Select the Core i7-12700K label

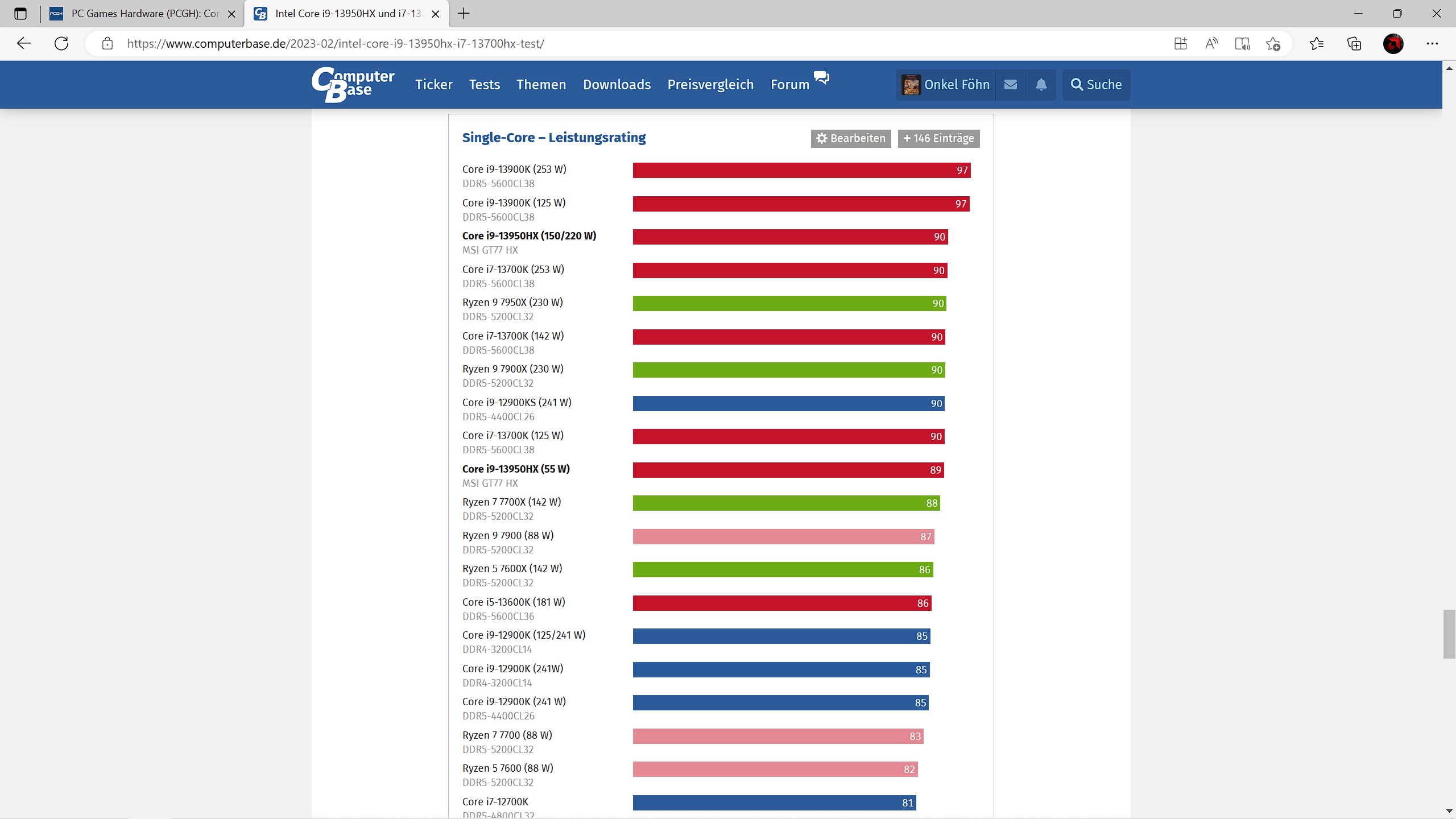tap(495, 801)
